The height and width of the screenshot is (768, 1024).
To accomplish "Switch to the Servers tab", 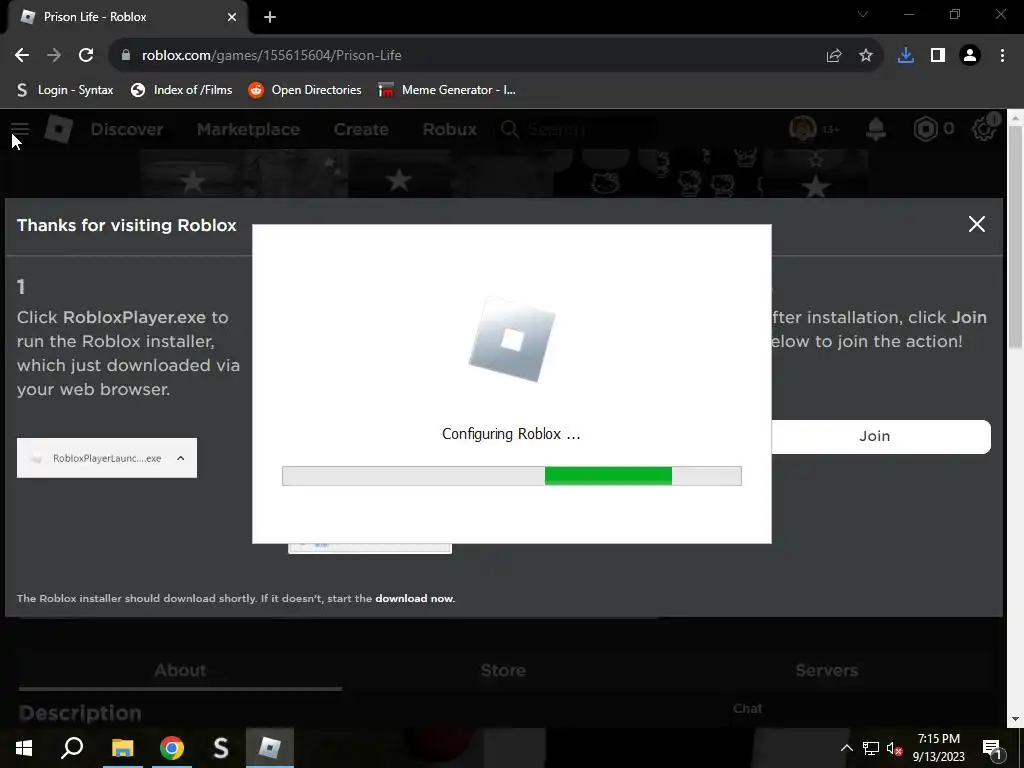I will point(826,670).
